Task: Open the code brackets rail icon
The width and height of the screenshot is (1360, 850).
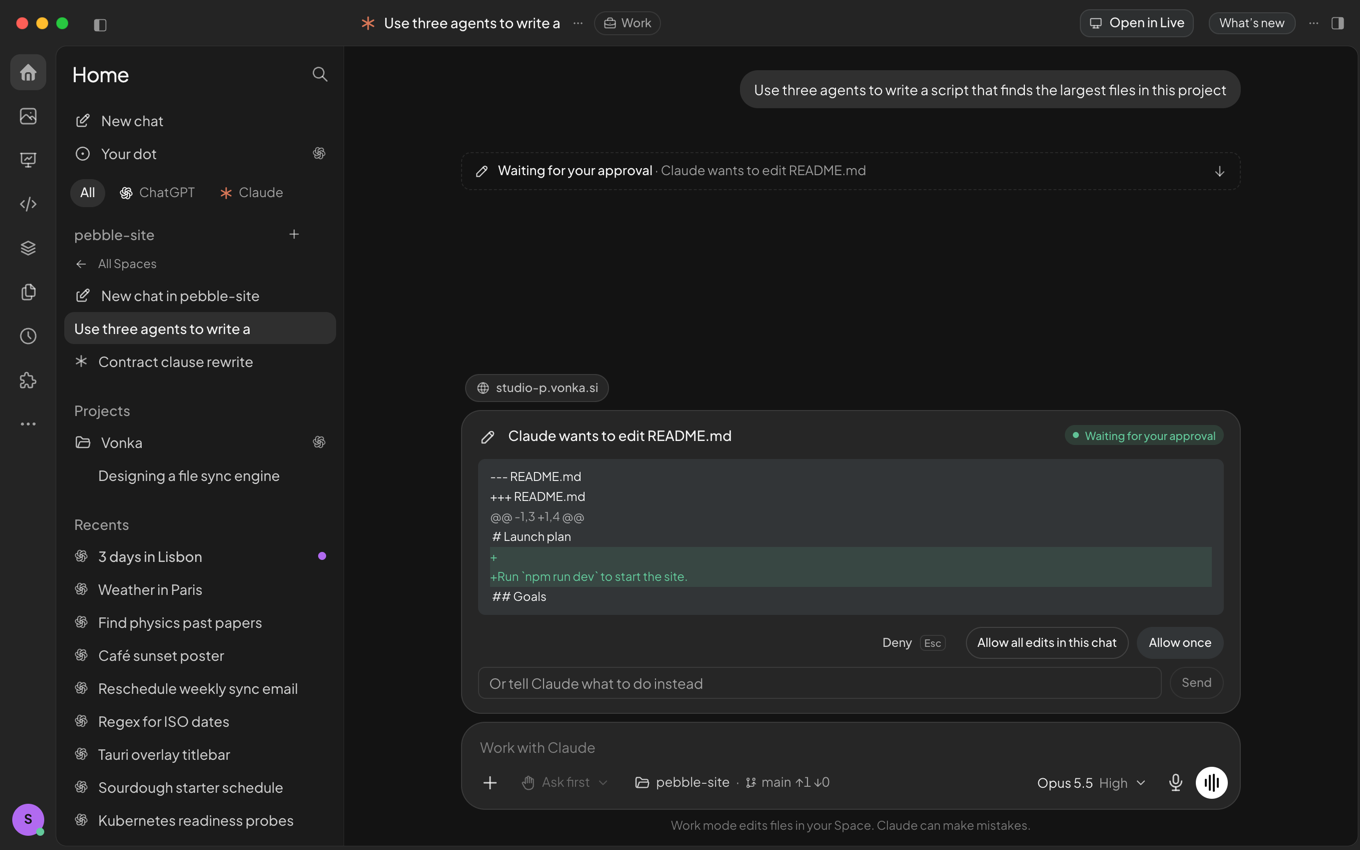Action: pyautogui.click(x=28, y=204)
